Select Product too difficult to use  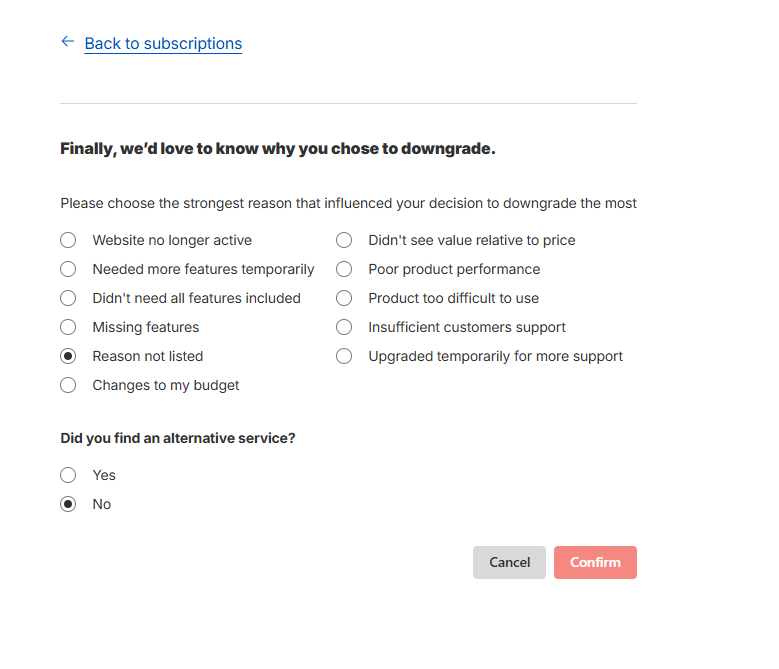(x=344, y=298)
